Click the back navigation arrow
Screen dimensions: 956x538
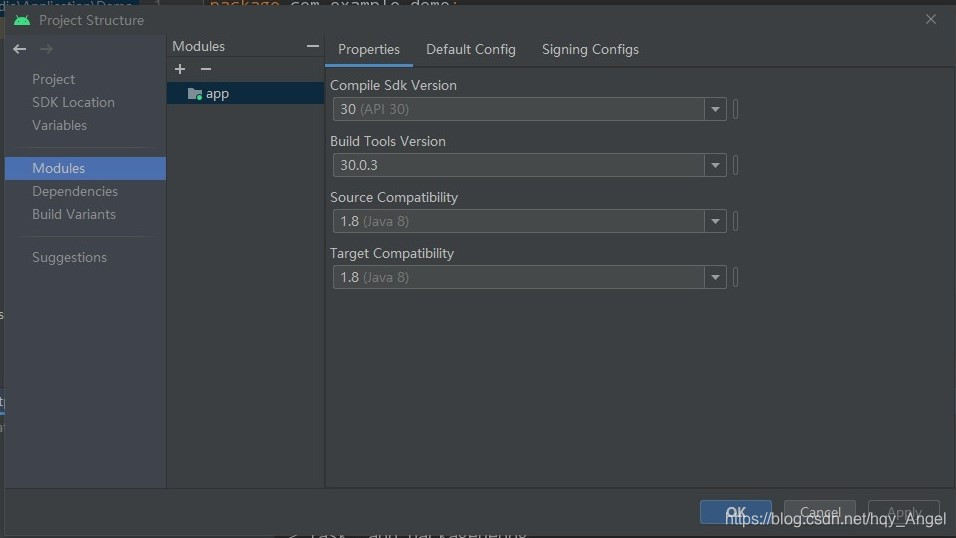(20, 49)
